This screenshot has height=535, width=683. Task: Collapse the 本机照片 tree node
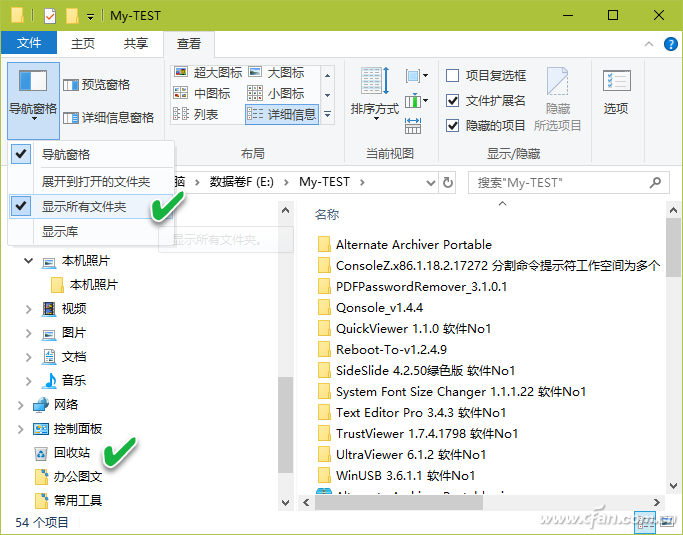(28, 261)
